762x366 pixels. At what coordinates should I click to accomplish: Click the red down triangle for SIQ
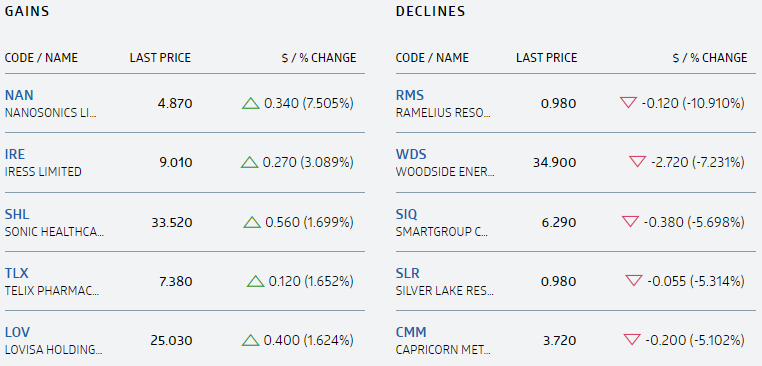pos(630,222)
